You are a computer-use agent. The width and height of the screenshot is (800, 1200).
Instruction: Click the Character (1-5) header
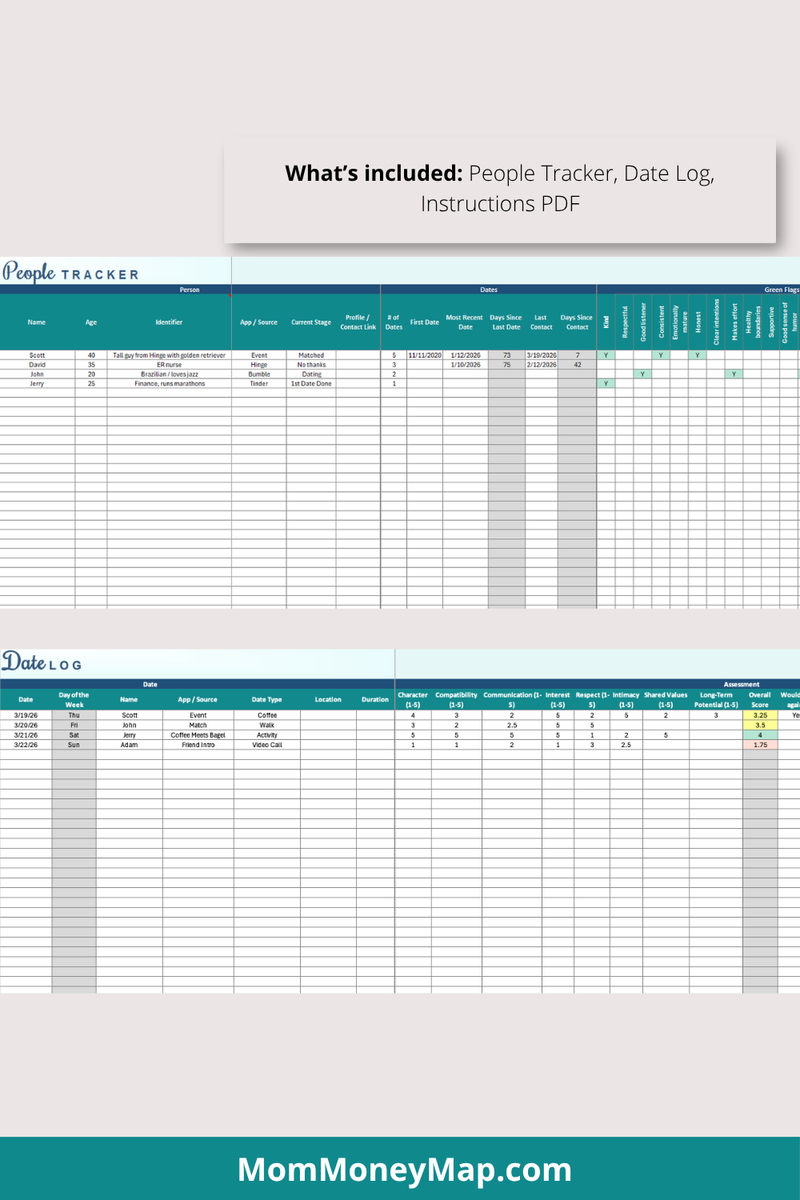(413, 699)
